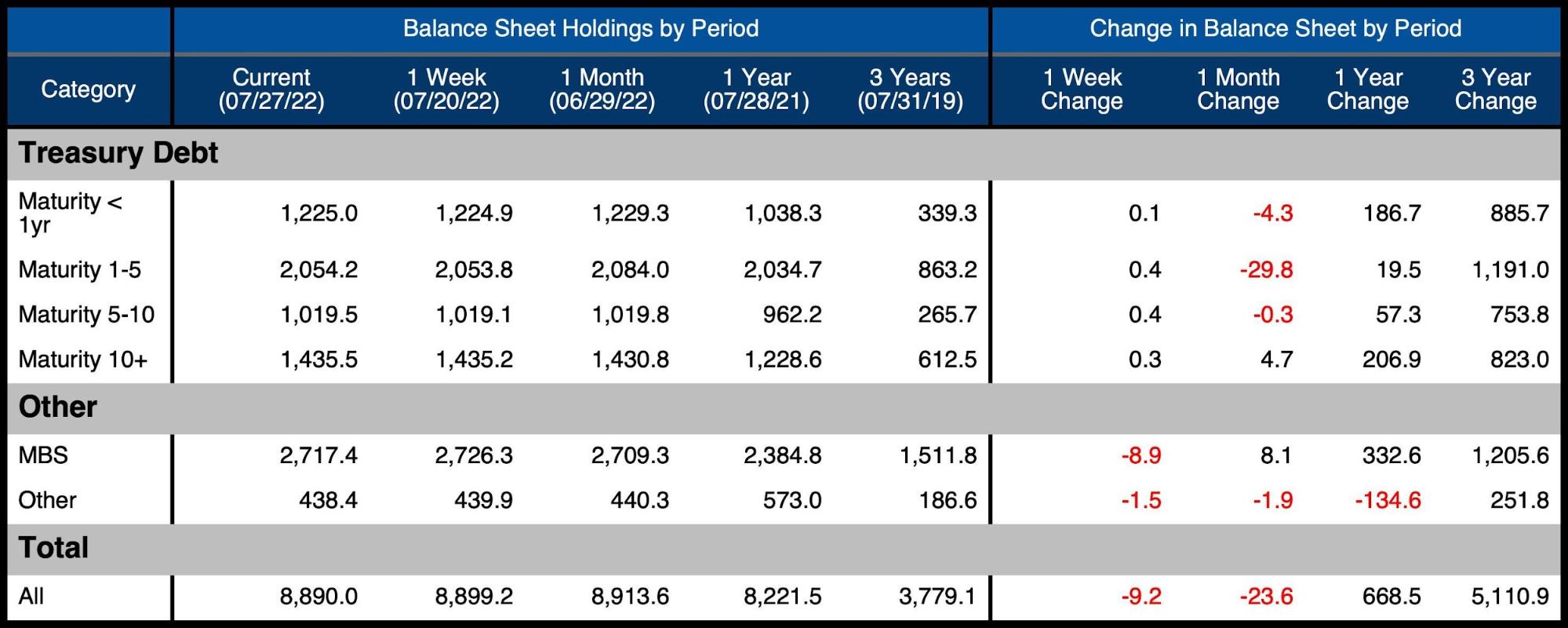Viewport: 1568px width, 628px height.
Task: Click the All current total 8,890.0
Action: (318, 597)
